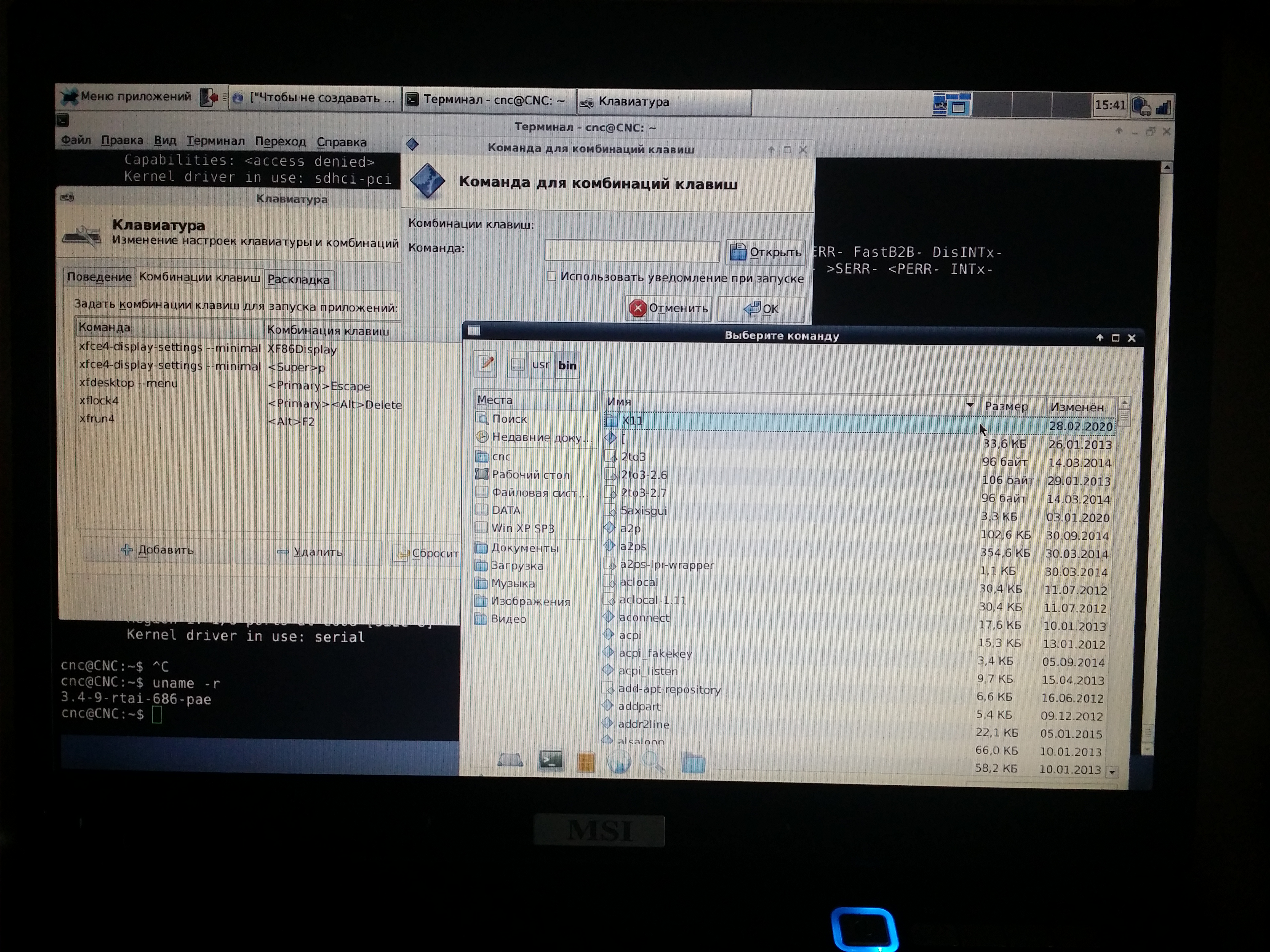Click the web browser globe icon
The image size is (1270, 952).
(619, 762)
